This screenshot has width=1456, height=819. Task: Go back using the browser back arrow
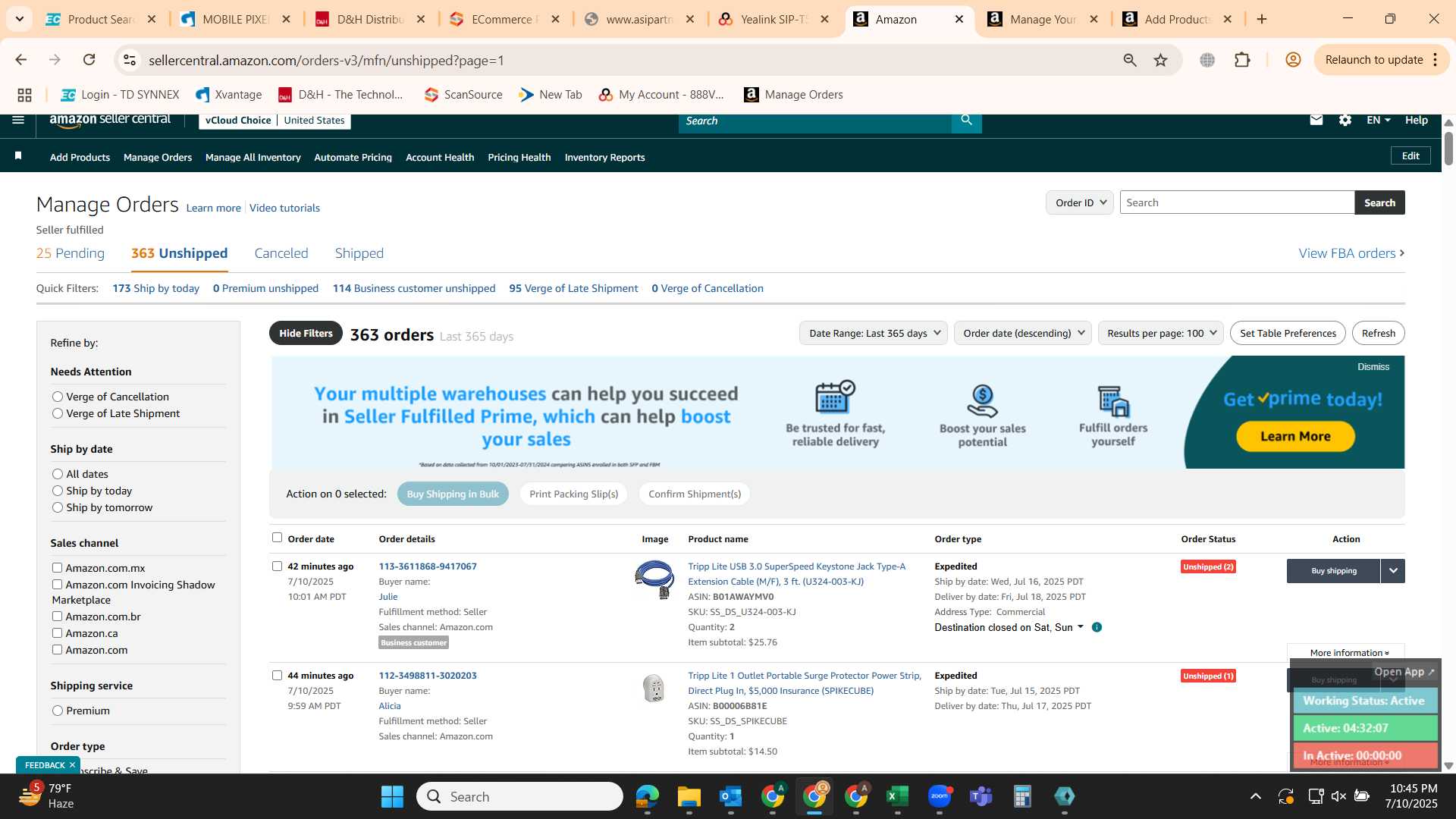[x=21, y=60]
